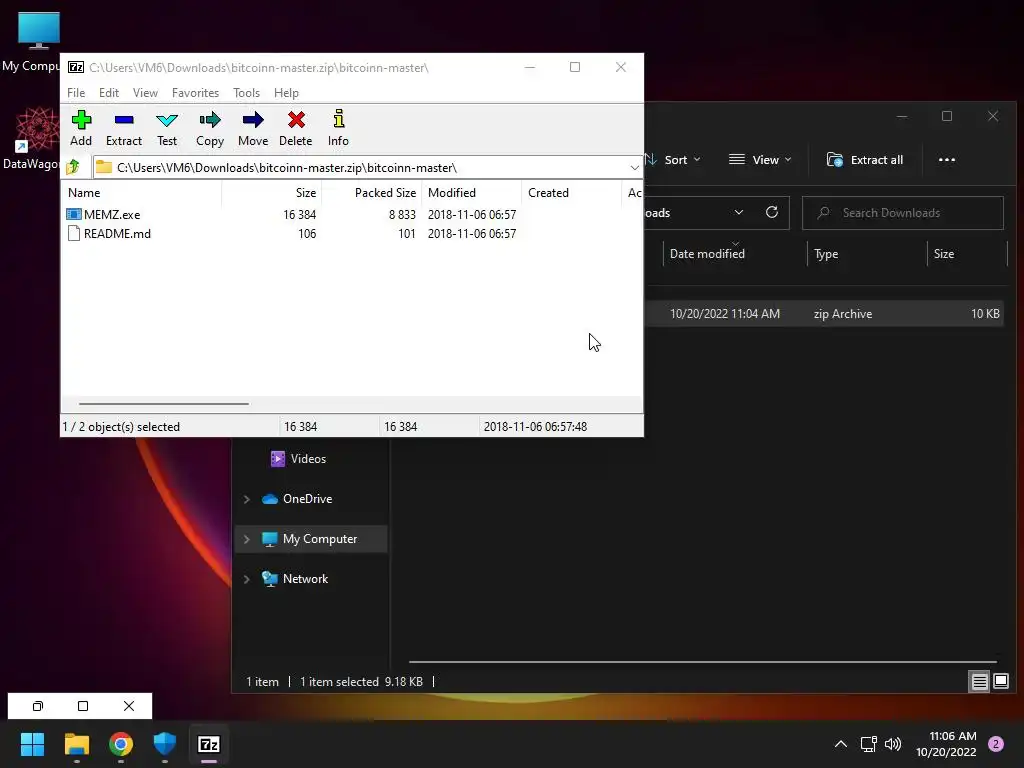
Task: Click Extract all in Explorer
Action: pos(865,159)
